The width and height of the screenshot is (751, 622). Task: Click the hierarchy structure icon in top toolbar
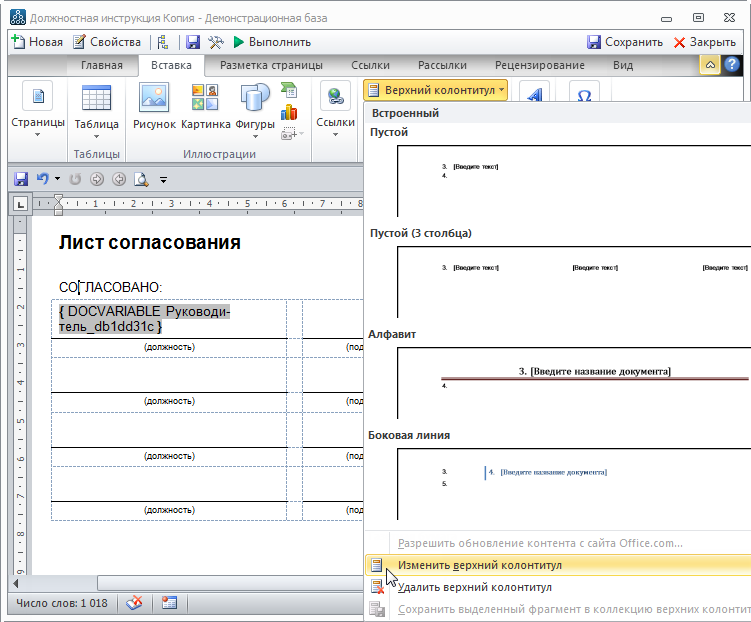pyautogui.click(x=163, y=42)
